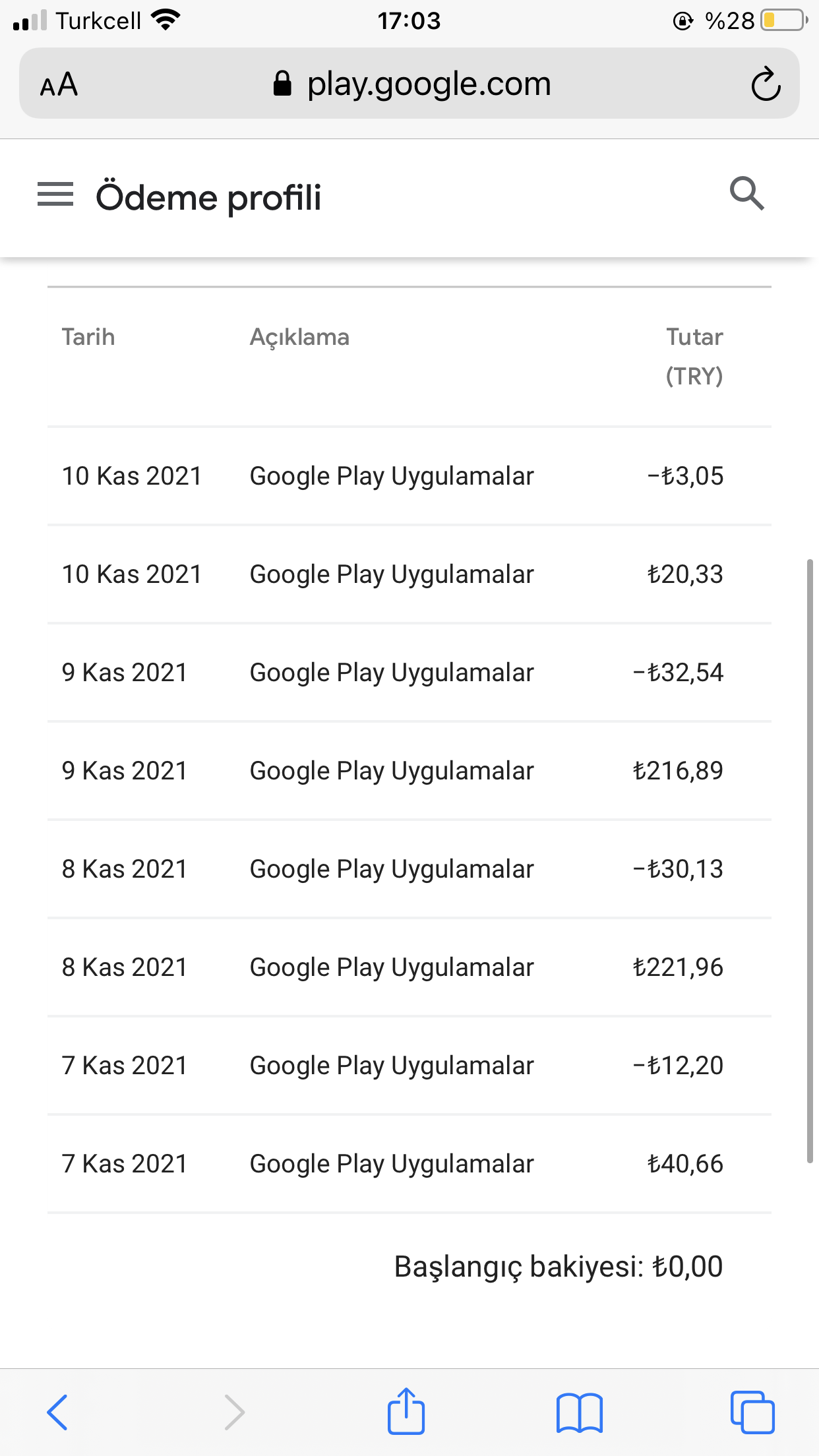Open the Safari share sheet icon
The width and height of the screenshot is (819, 1456).
coord(406,1410)
